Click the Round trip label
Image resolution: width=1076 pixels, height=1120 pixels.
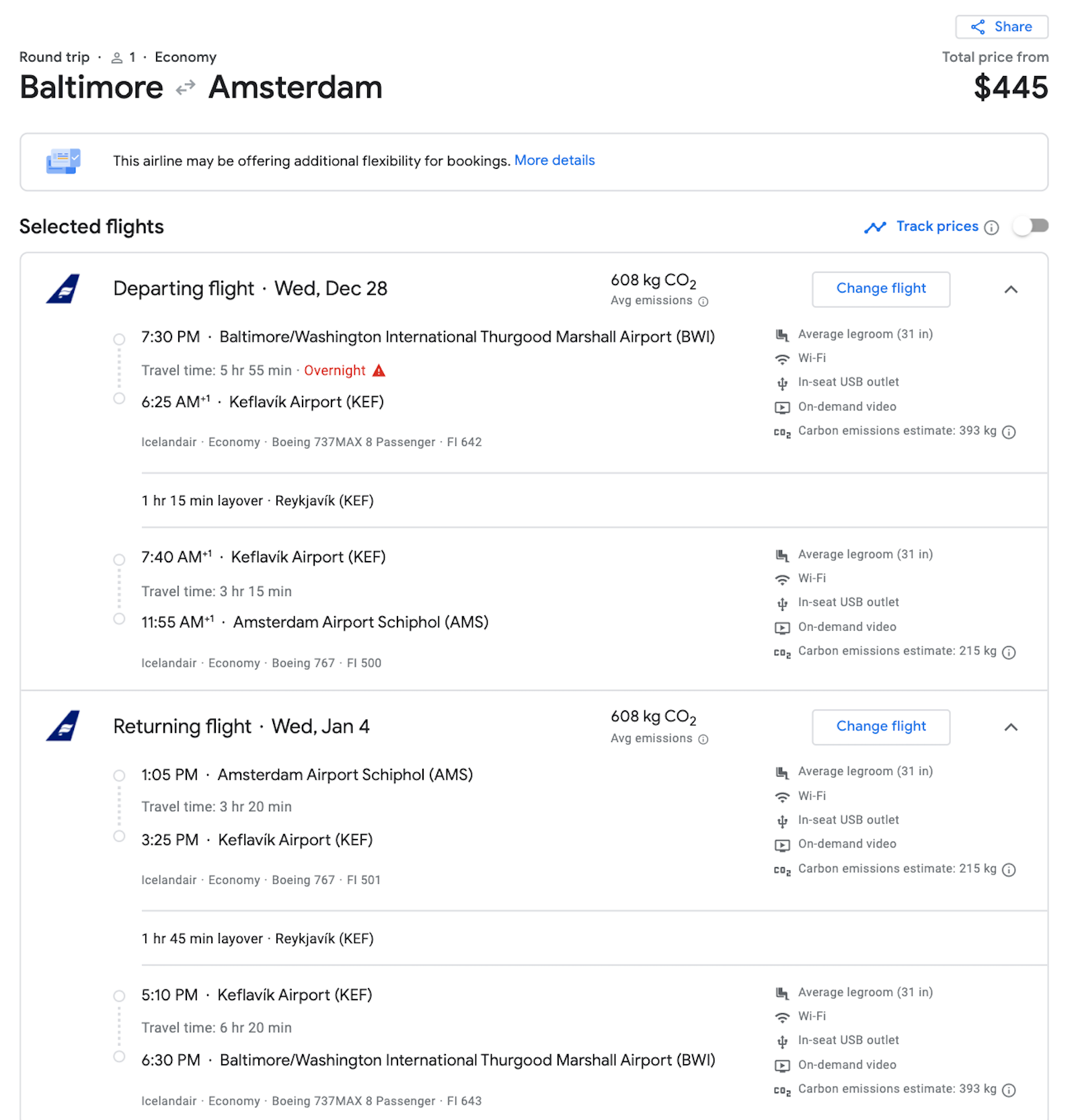click(x=54, y=57)
